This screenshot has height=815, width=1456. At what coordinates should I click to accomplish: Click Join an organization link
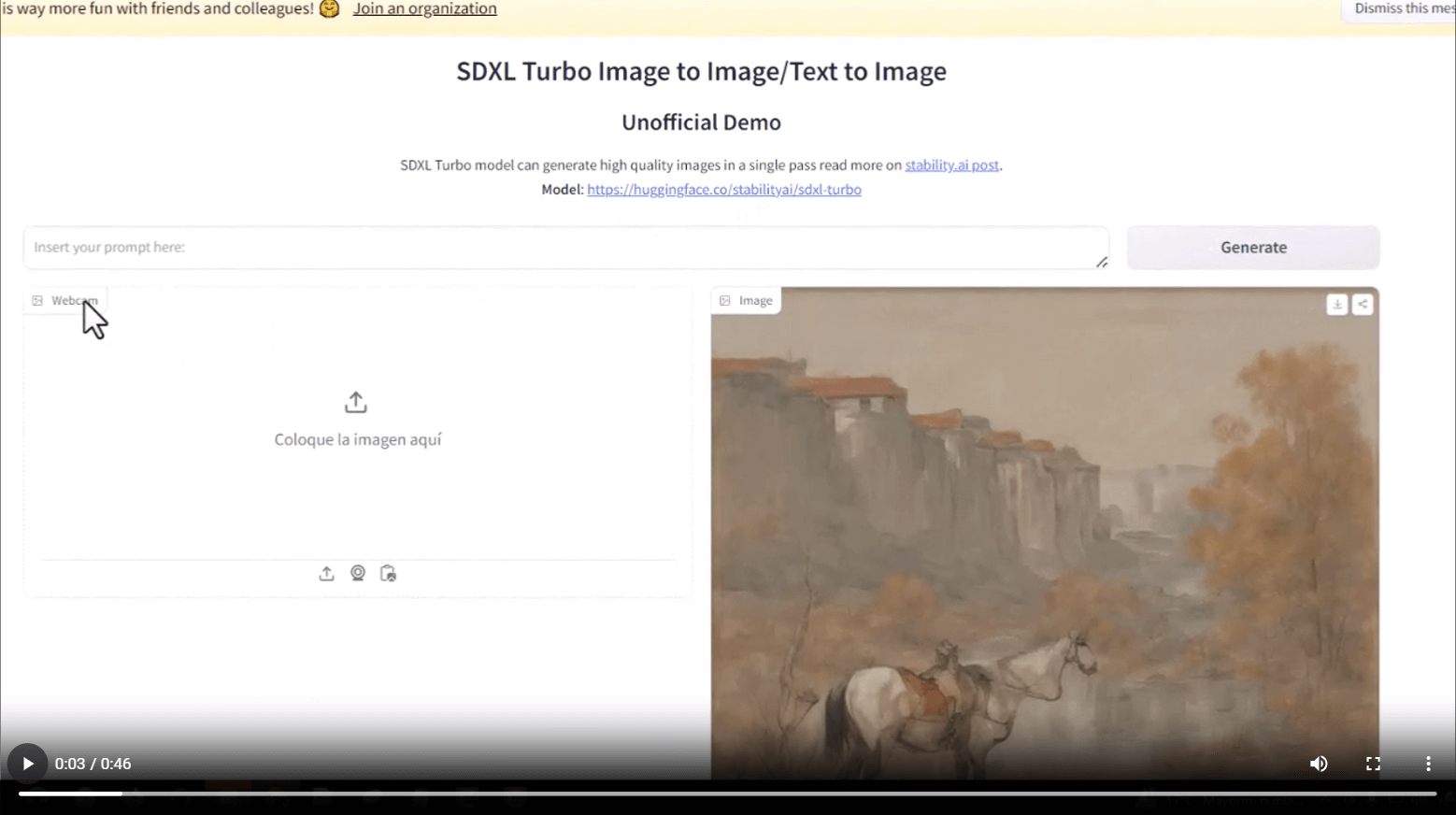click(x=424, y=9)
